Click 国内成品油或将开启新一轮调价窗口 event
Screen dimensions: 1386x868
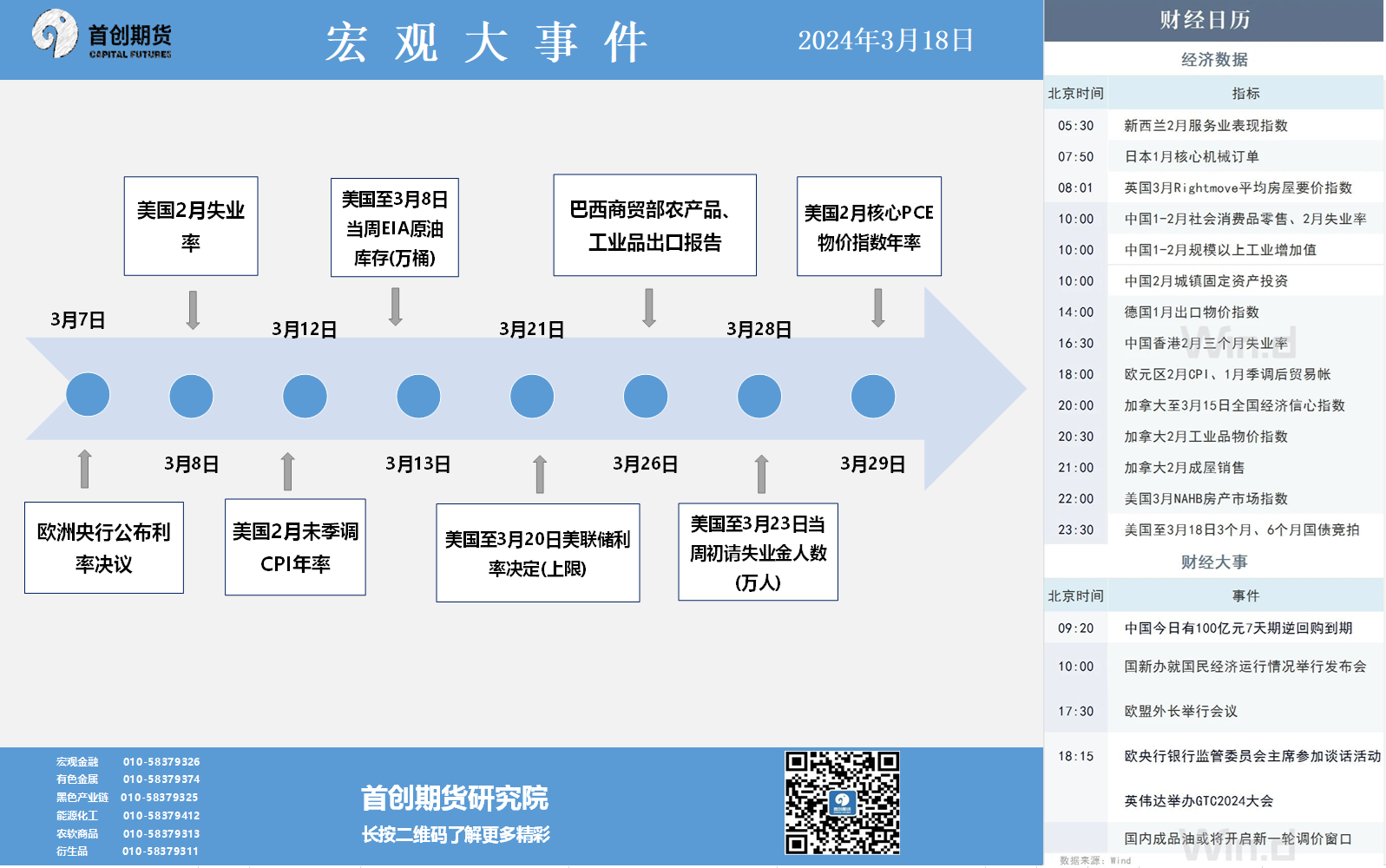1213,838
